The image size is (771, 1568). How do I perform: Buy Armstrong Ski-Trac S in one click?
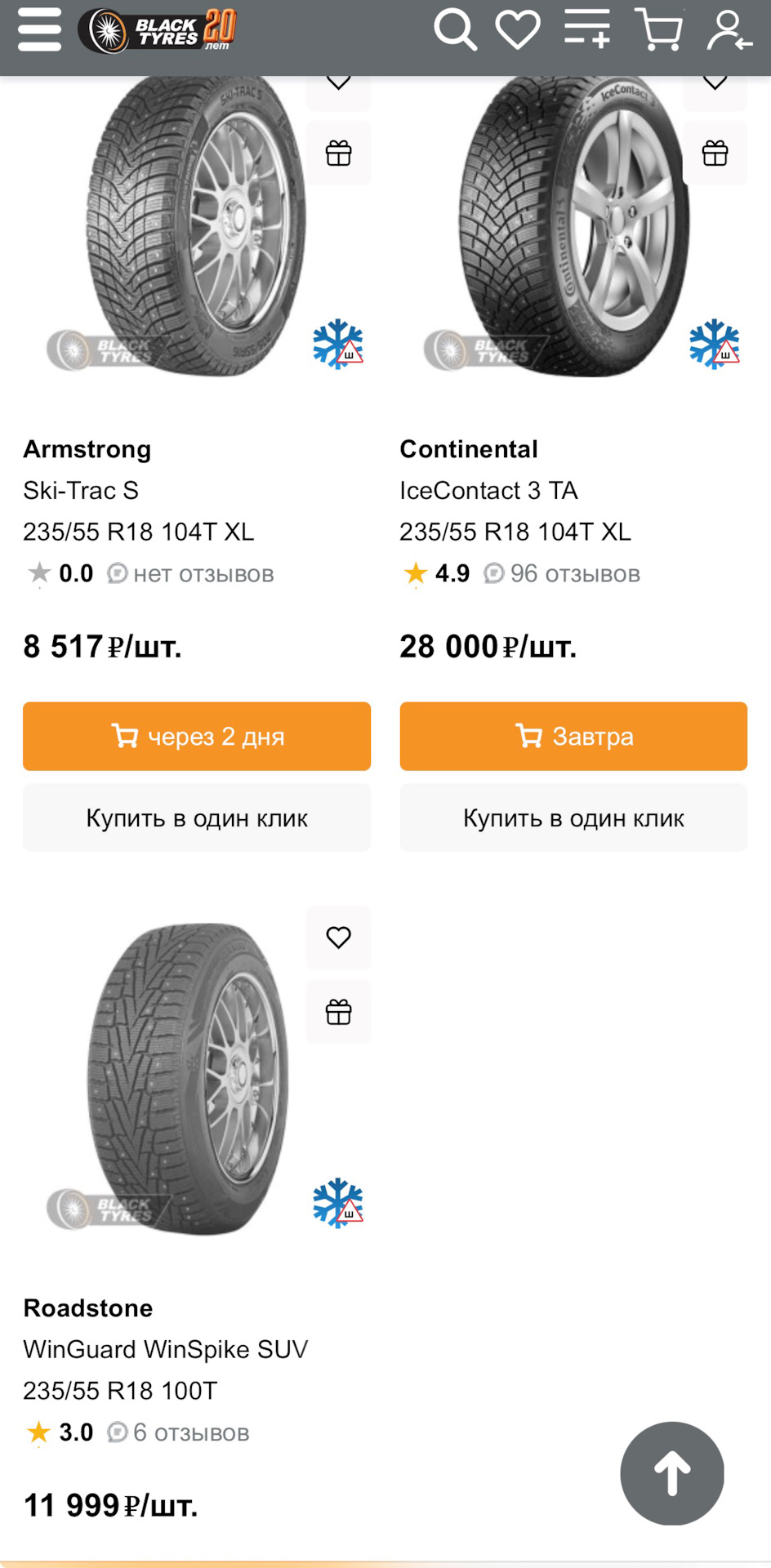[x=197, y=817]
